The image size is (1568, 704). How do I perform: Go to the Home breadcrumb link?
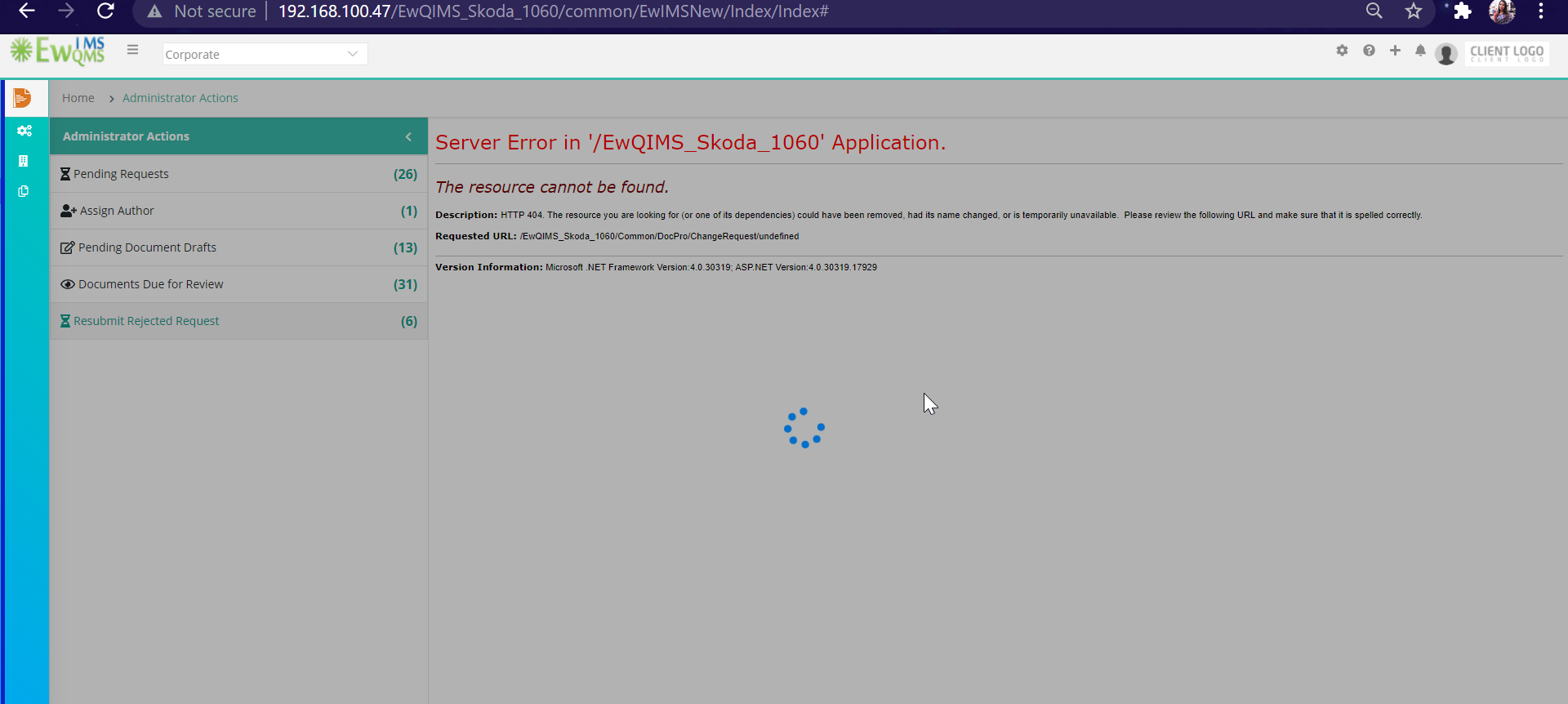[x=78, y=98]
